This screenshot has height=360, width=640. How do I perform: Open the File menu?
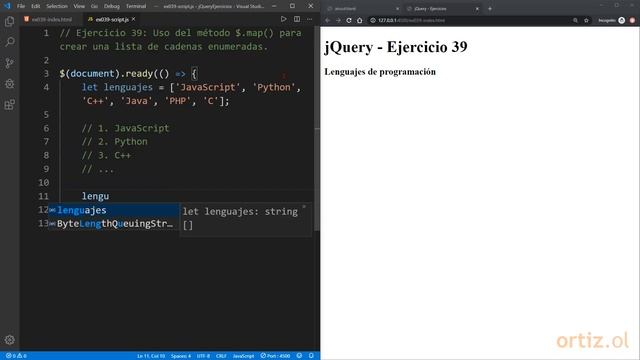[x=21, y=6]
